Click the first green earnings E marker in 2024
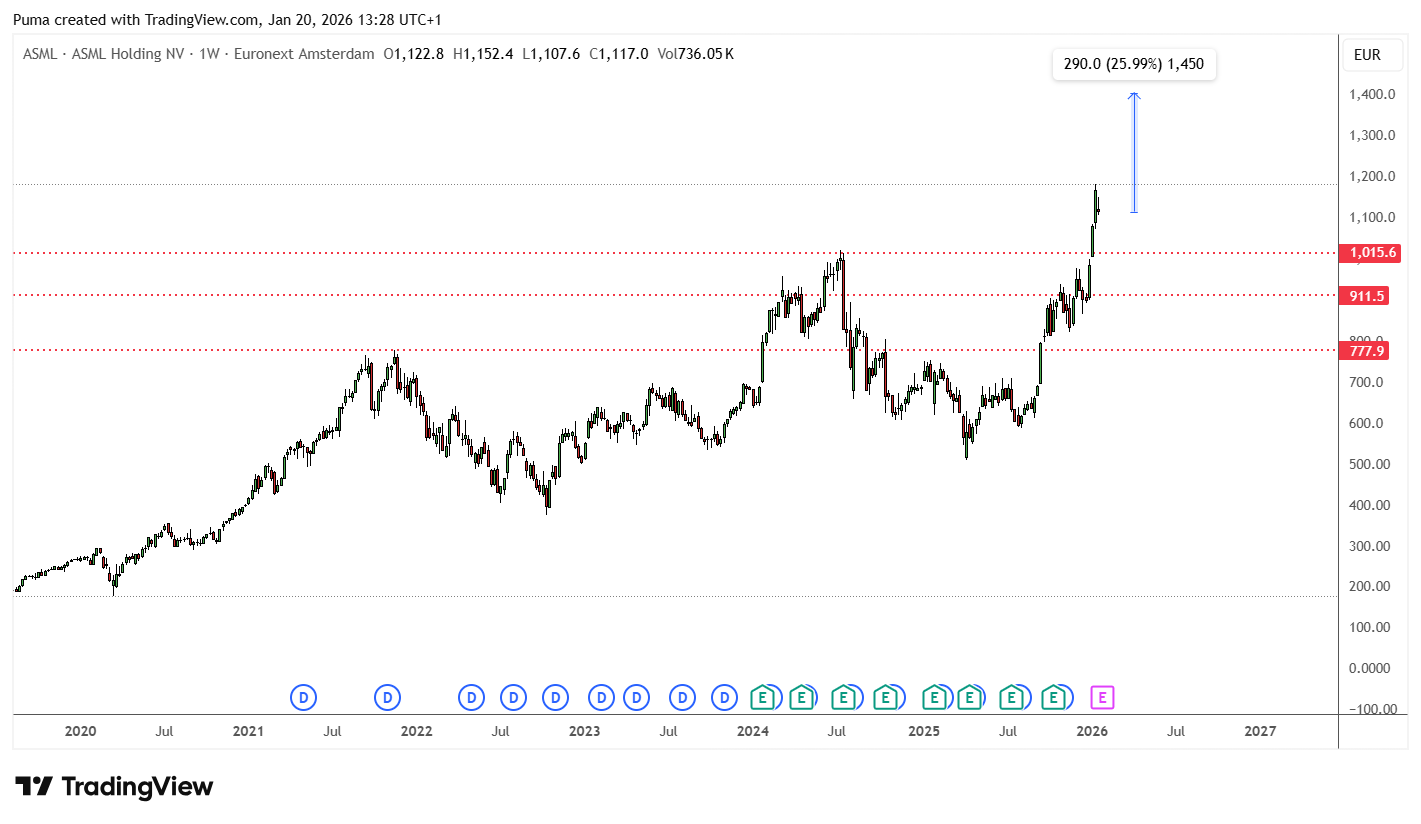This screenshot has width=1421, height=824. (763, 697)
